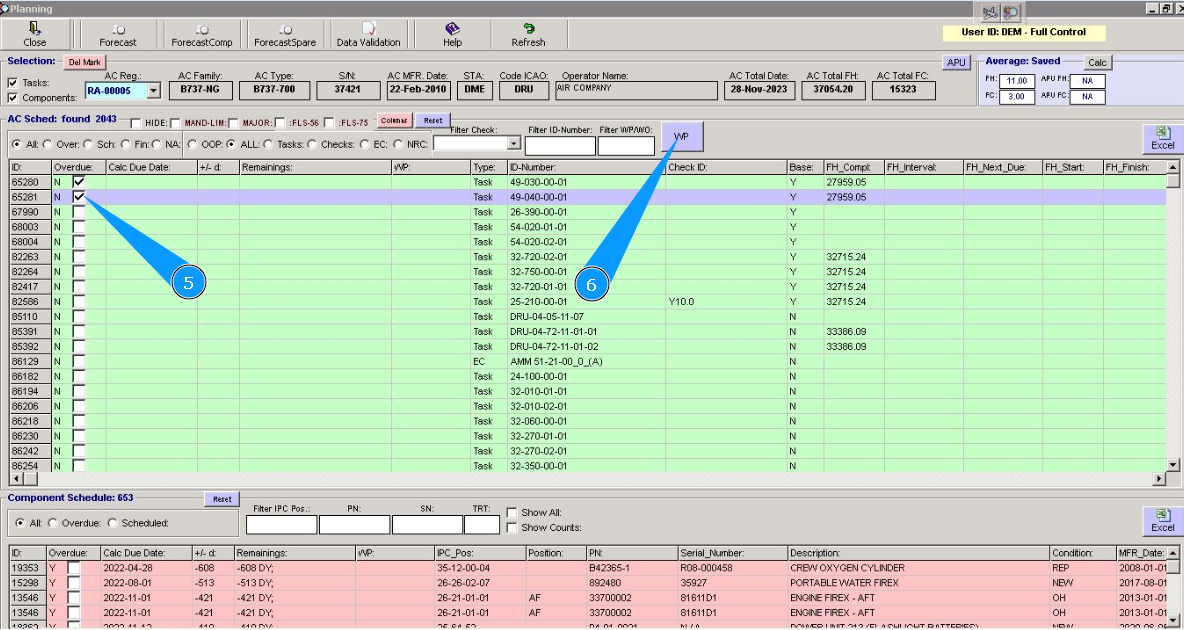The height and width of the screenshot is (630, 1184).
Task: Export component schedule using lower Excel button
Action: (1162, 520)
